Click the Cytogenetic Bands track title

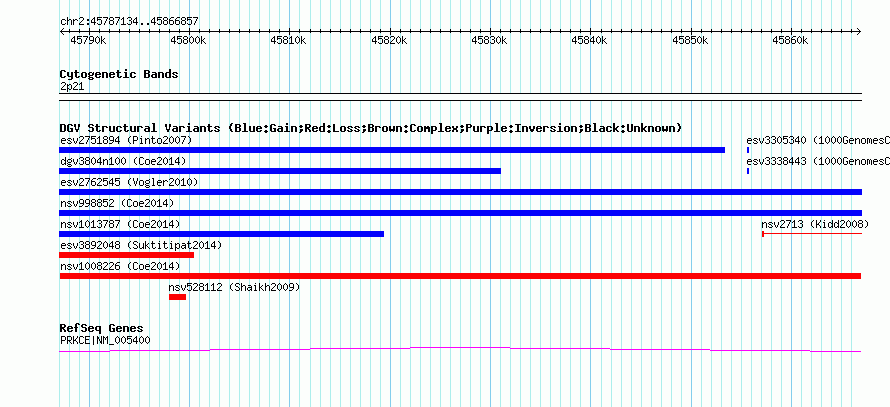(119, 74)
